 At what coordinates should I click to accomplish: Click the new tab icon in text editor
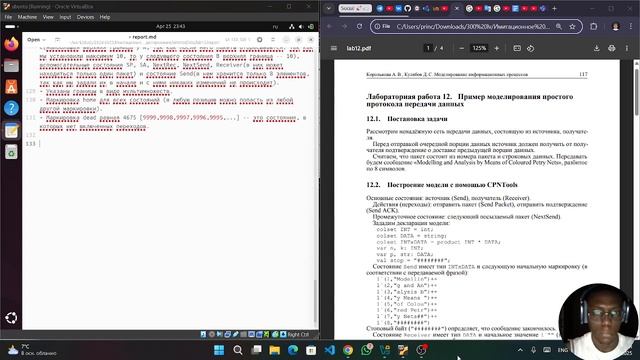[x=57, y=40]
